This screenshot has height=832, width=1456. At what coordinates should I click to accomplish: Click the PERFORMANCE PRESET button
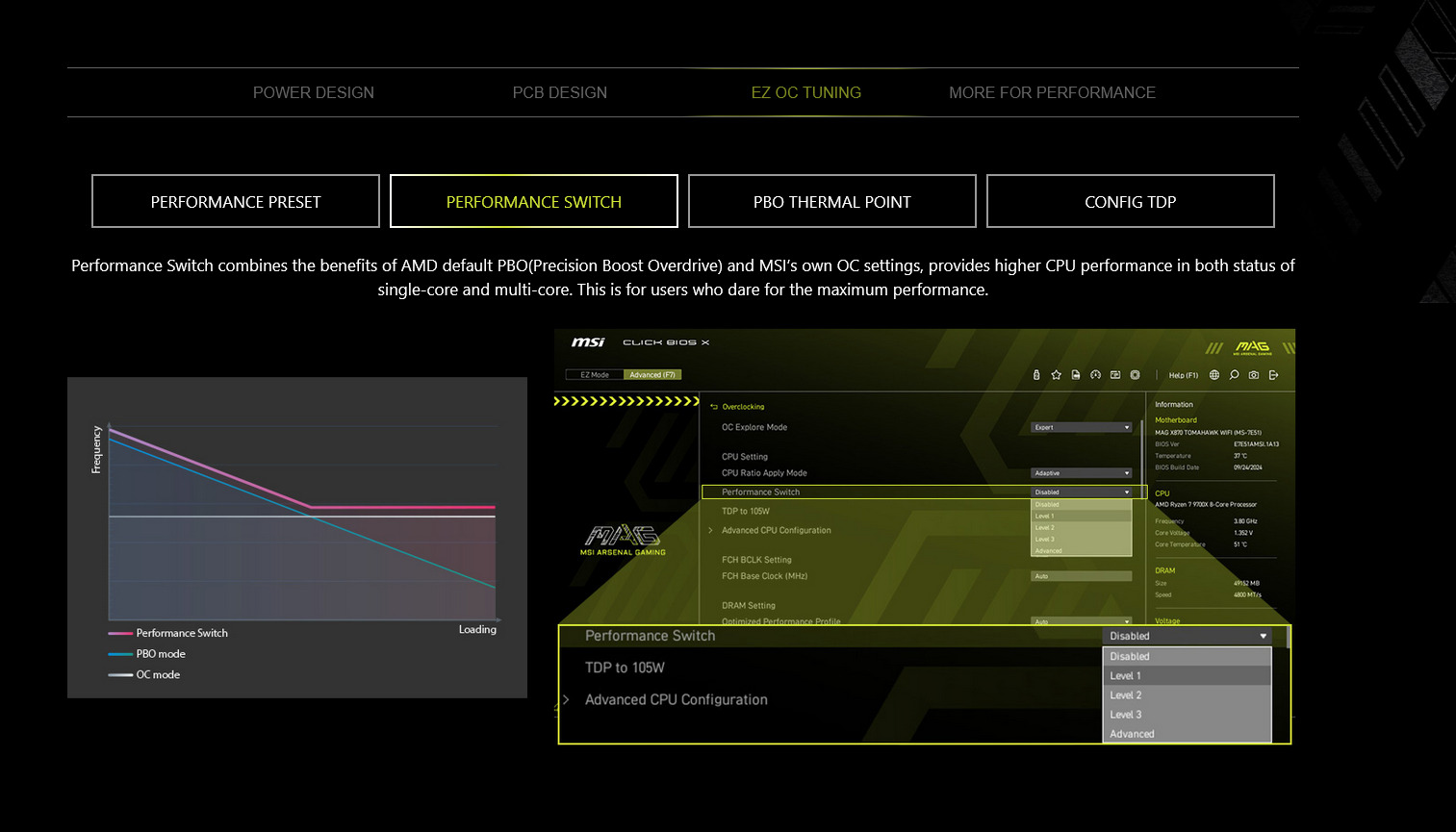click(236, 201)
